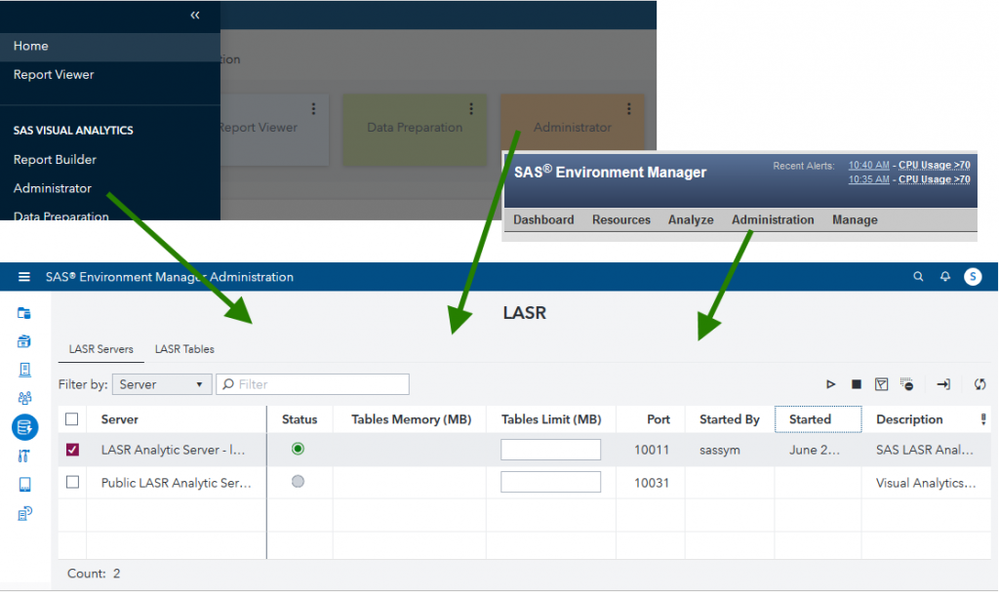Open Dashboard menu in Environment Manager
The image size is (999, 592).
pyautogui.click(x=543, y=220)
